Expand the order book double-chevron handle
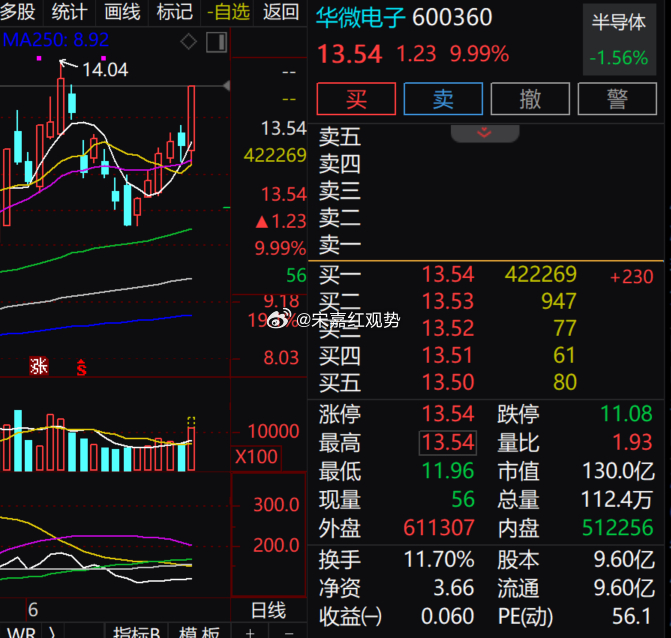671x638 pixels. point(485,133)
